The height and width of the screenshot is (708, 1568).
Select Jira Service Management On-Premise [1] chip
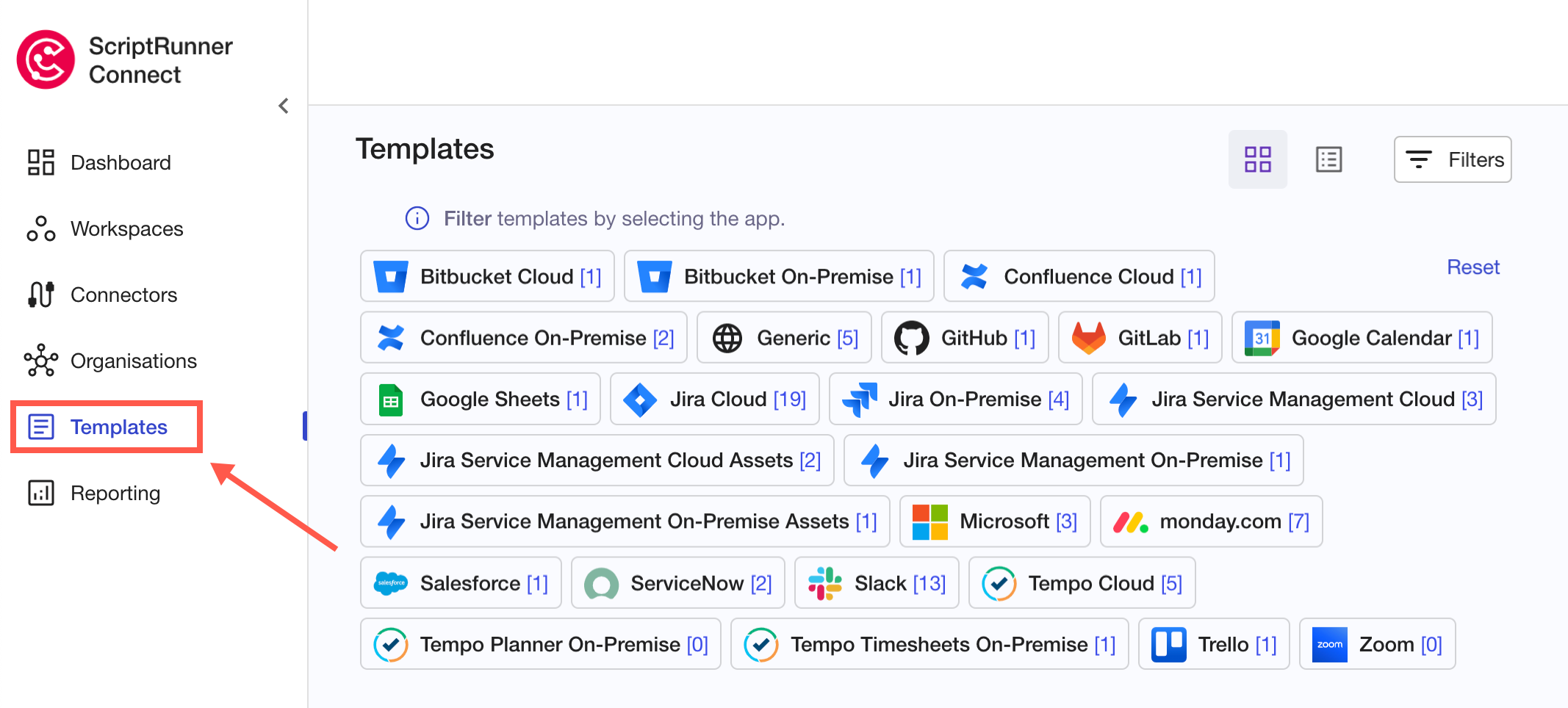pos(1073,460)
